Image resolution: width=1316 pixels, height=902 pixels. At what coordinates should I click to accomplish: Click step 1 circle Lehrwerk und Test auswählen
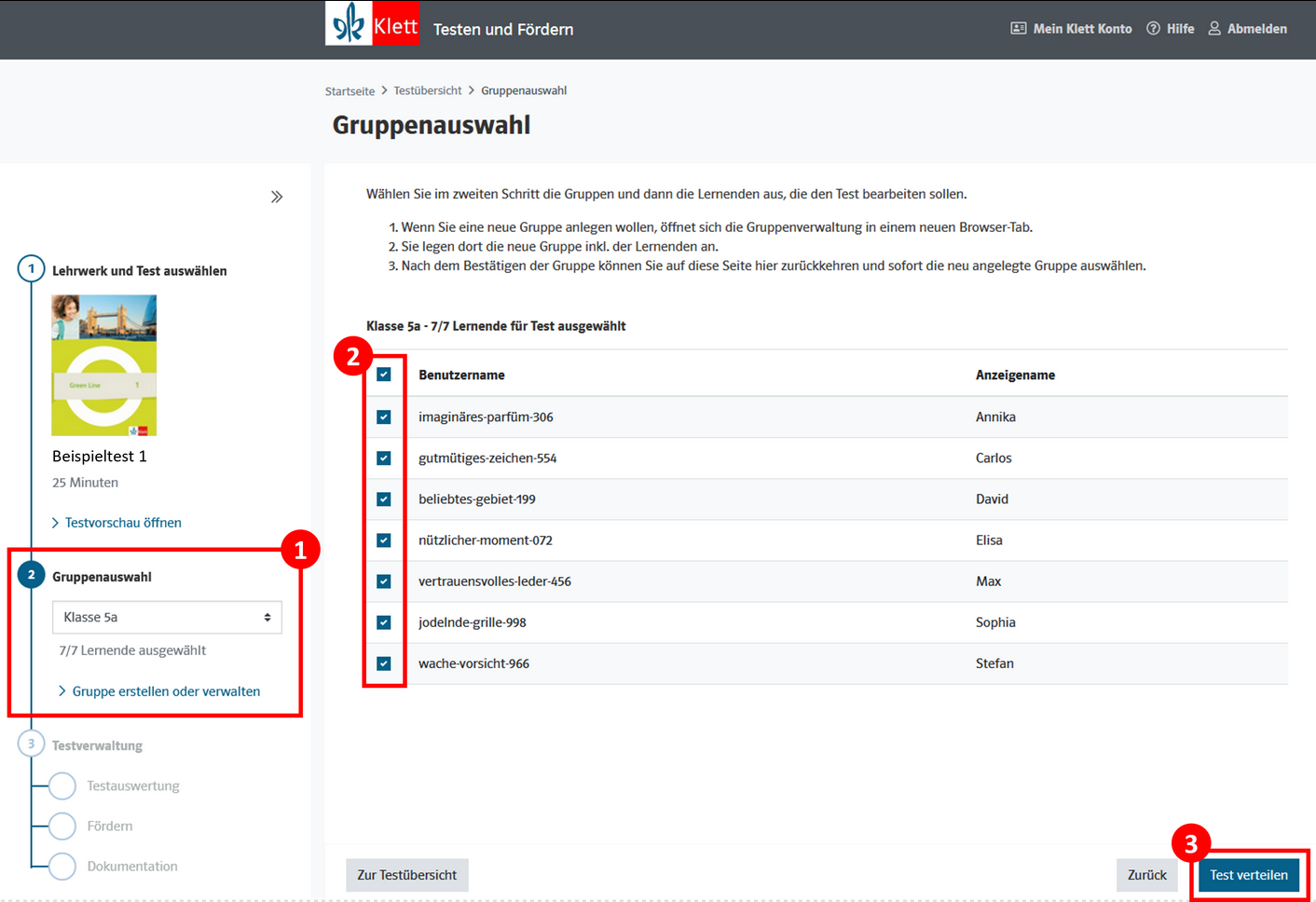tap(32, 269)
